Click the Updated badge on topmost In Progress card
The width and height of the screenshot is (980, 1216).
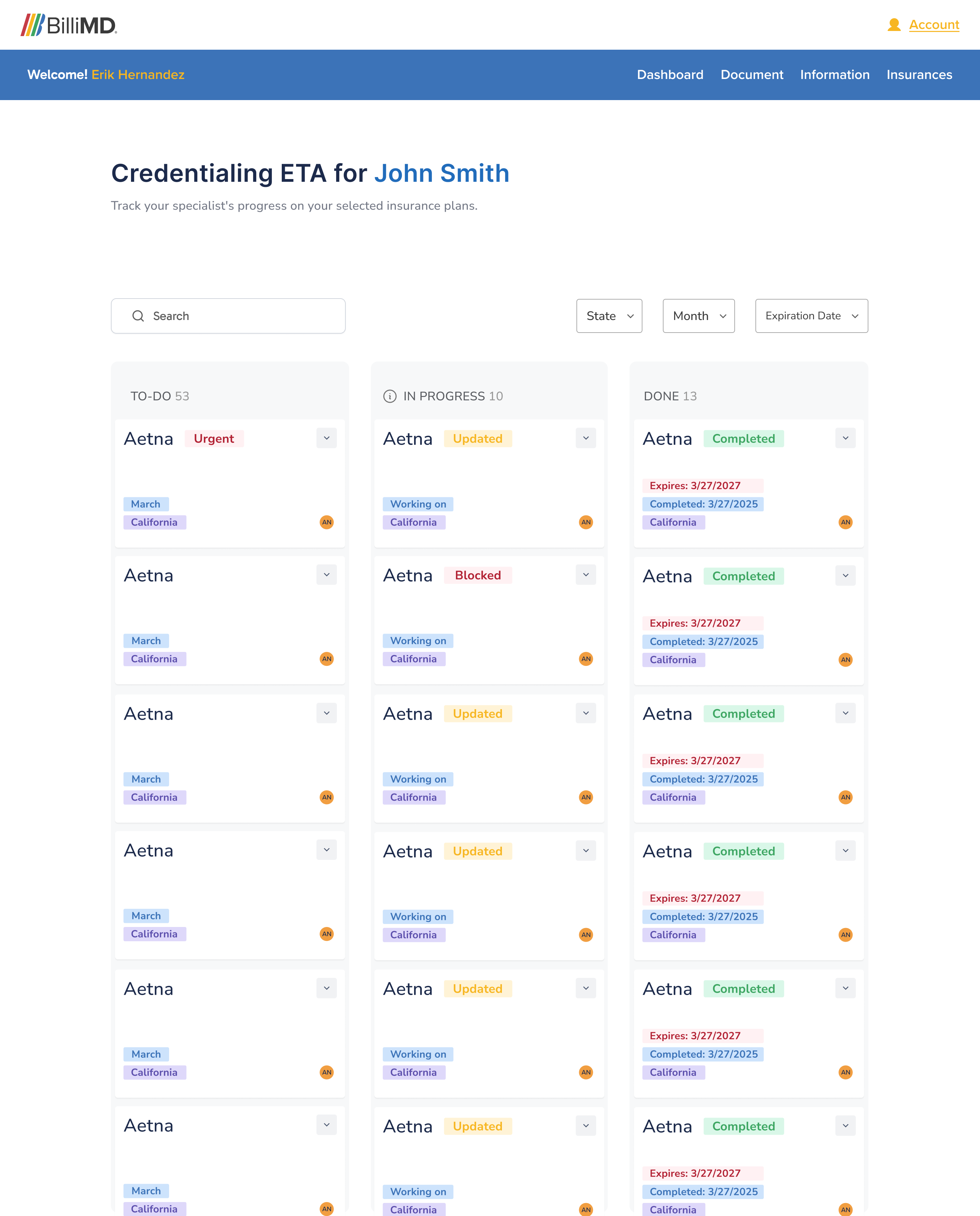pyautogui.click(x=478, y=439)
